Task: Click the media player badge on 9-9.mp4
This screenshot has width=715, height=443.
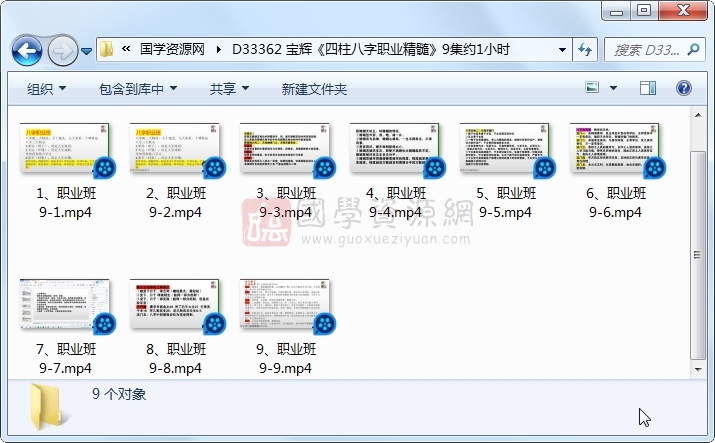Action: [325, 324]
